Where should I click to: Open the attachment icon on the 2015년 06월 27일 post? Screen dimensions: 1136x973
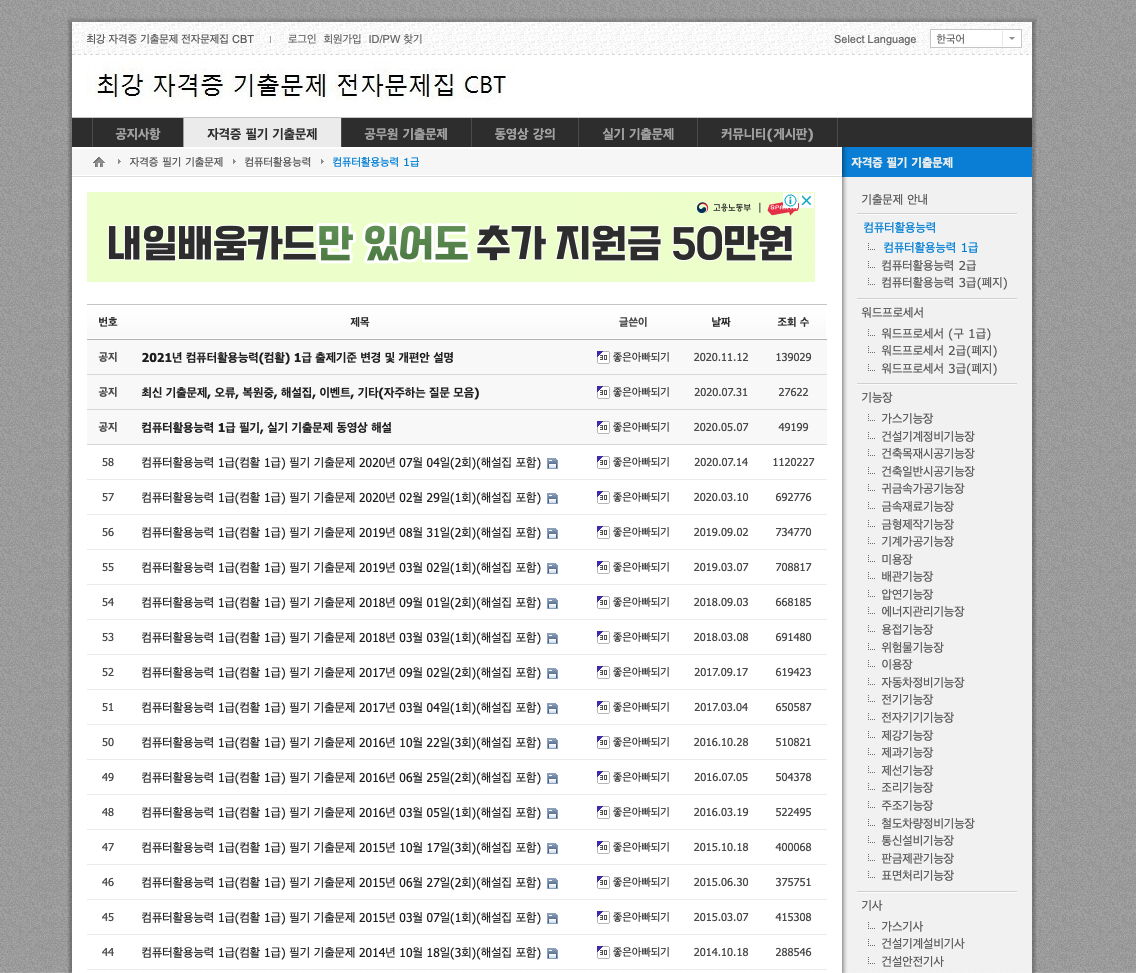coord(552,882)
